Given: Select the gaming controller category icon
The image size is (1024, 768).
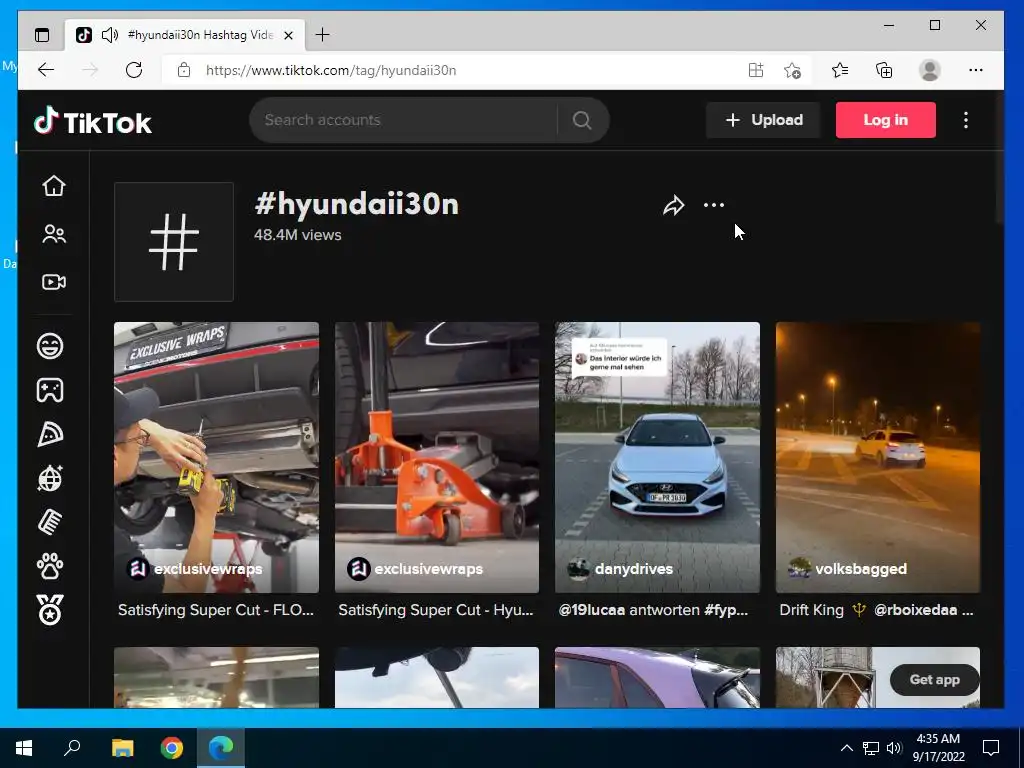Looking at the screenshot, I should [50, 390].
